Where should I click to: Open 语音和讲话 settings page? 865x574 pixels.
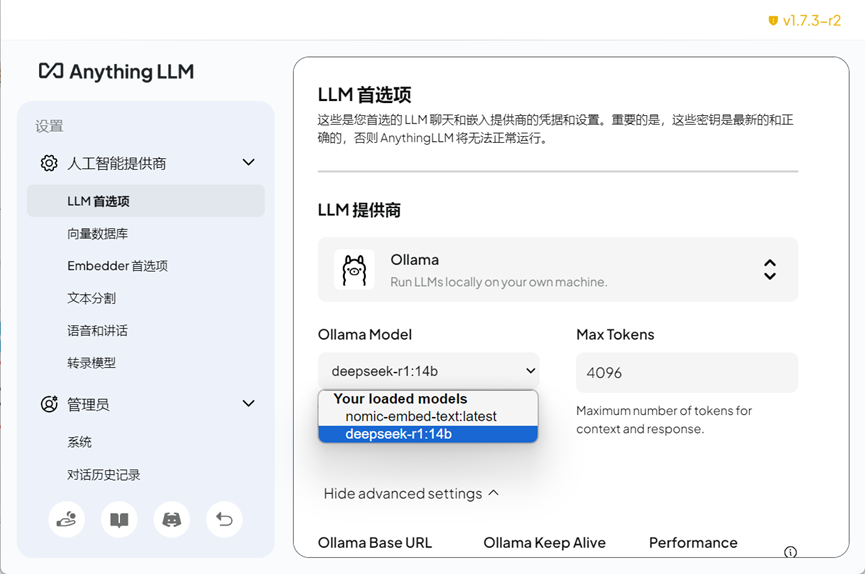[97, 331]
